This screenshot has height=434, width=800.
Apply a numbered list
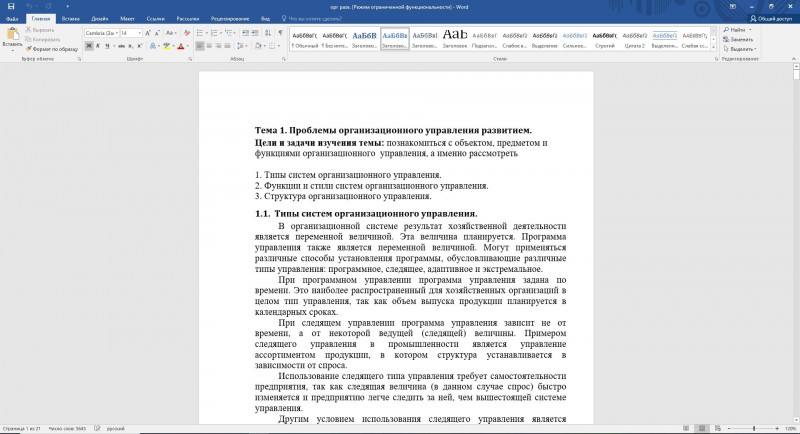click(x=214, y=33)
